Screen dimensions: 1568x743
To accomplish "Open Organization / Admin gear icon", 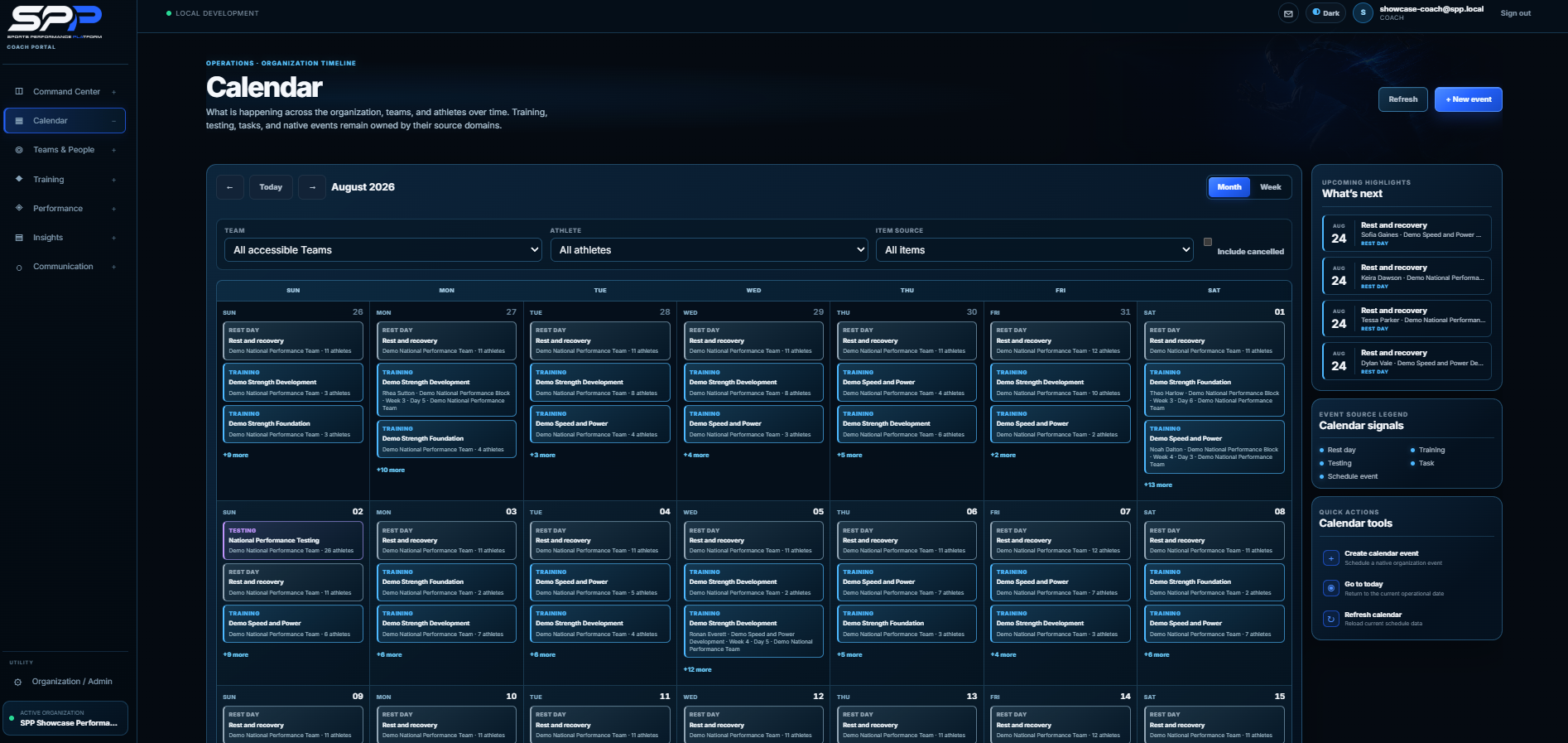I will [18, 682].
